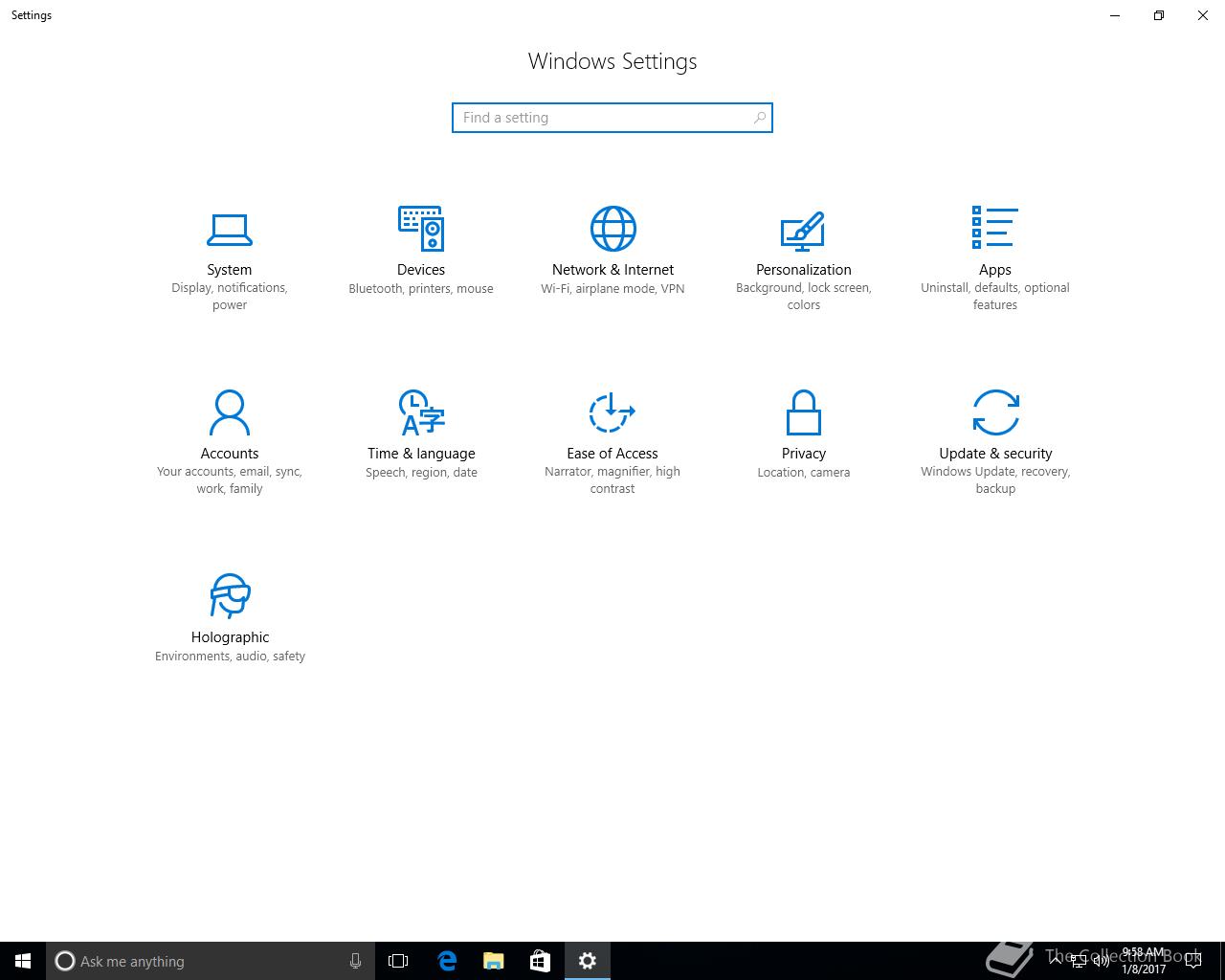Open the Windows Start menu

[23, 961]
